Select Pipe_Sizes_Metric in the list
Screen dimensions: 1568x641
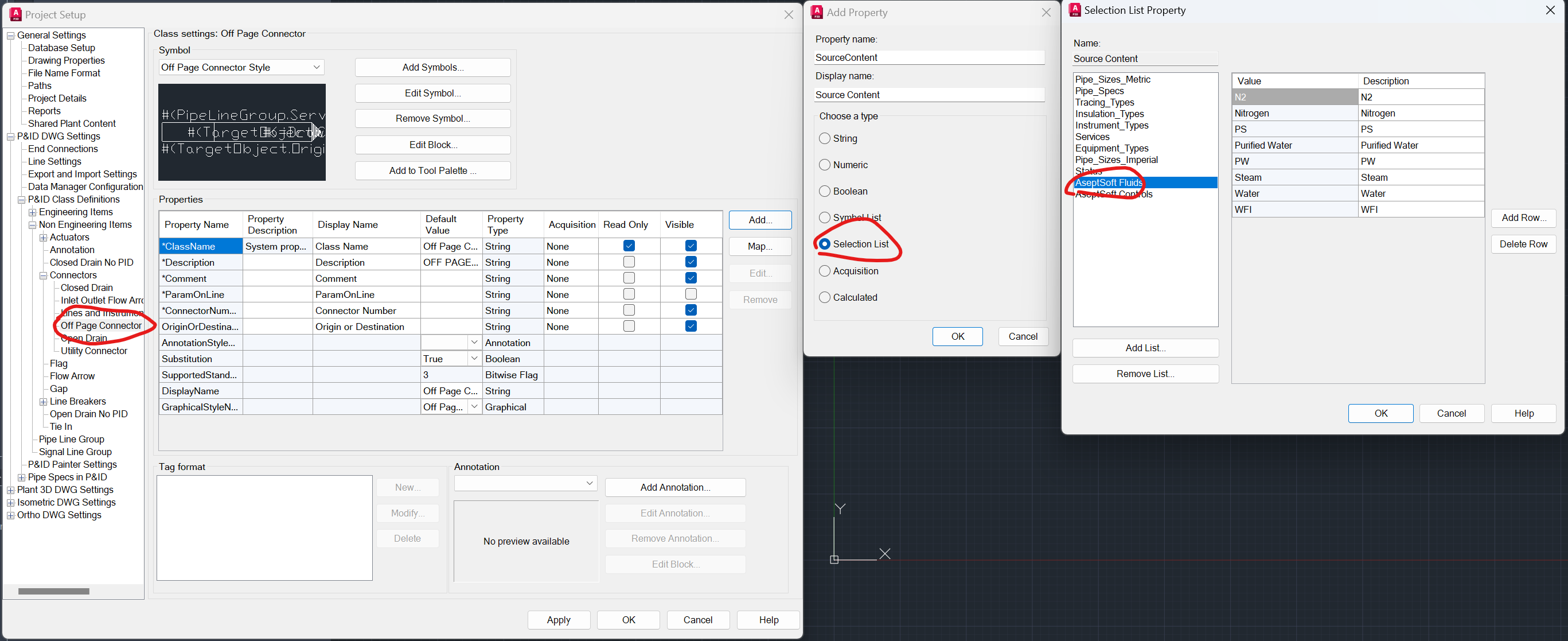pos(1113,80)
